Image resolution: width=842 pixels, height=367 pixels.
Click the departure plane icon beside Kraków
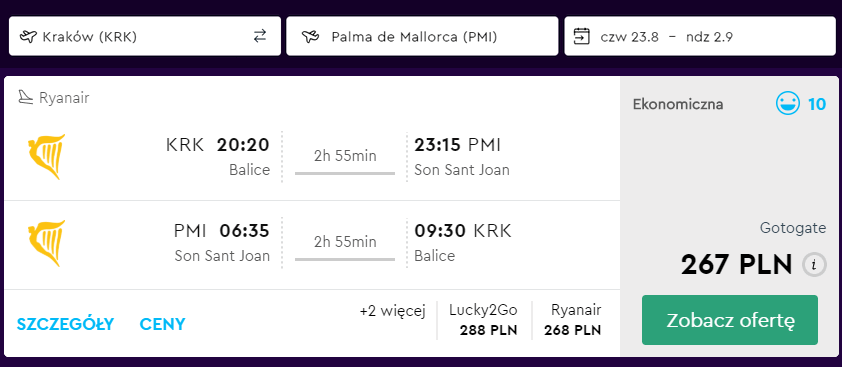tap(27, 37)
